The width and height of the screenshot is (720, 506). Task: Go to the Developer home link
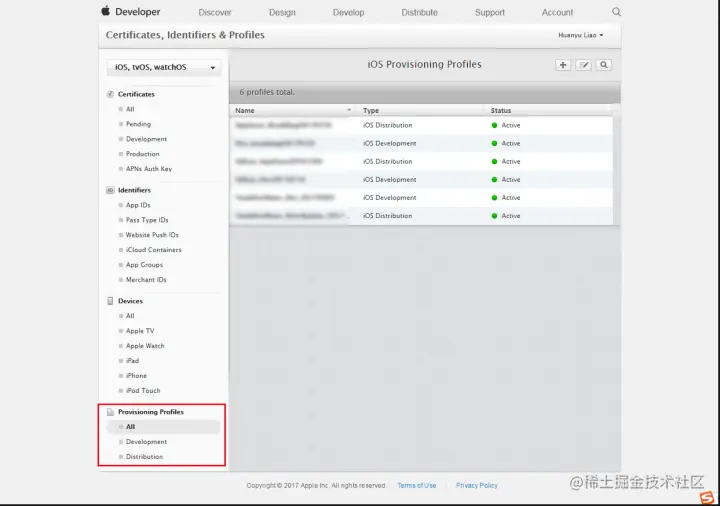137,12
